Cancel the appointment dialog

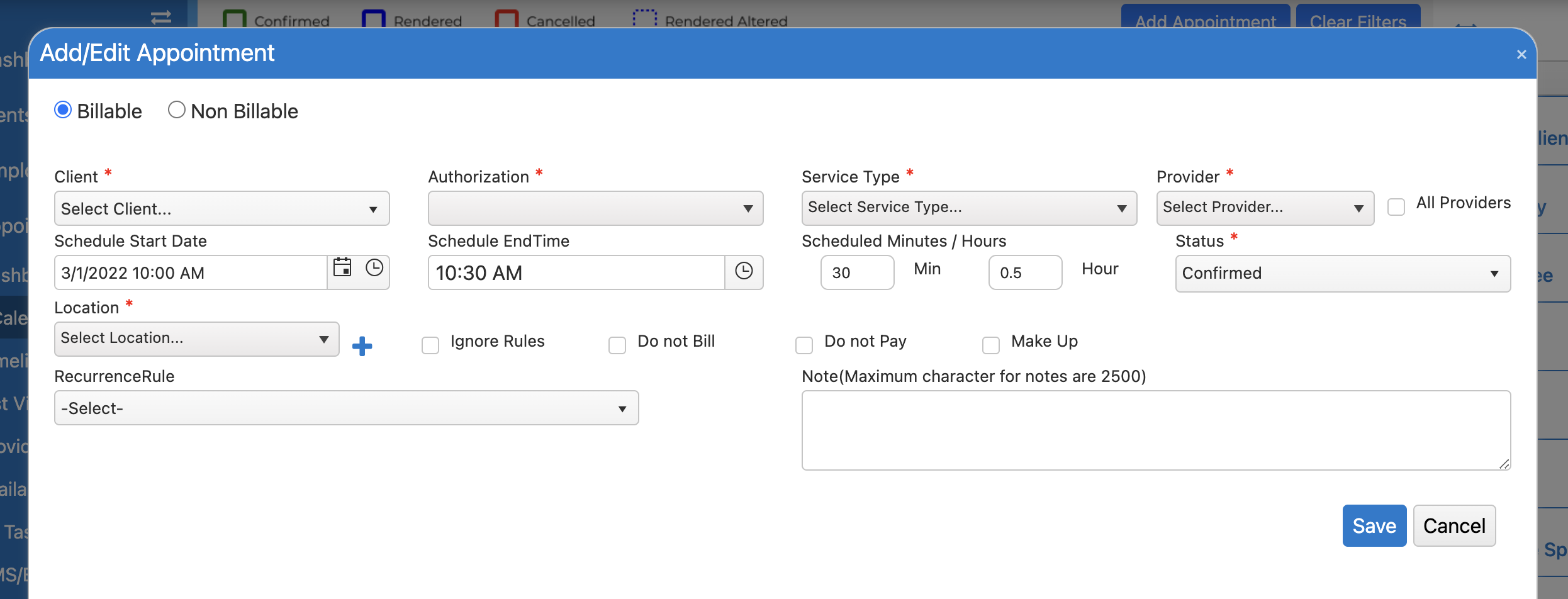point(1454,526)
